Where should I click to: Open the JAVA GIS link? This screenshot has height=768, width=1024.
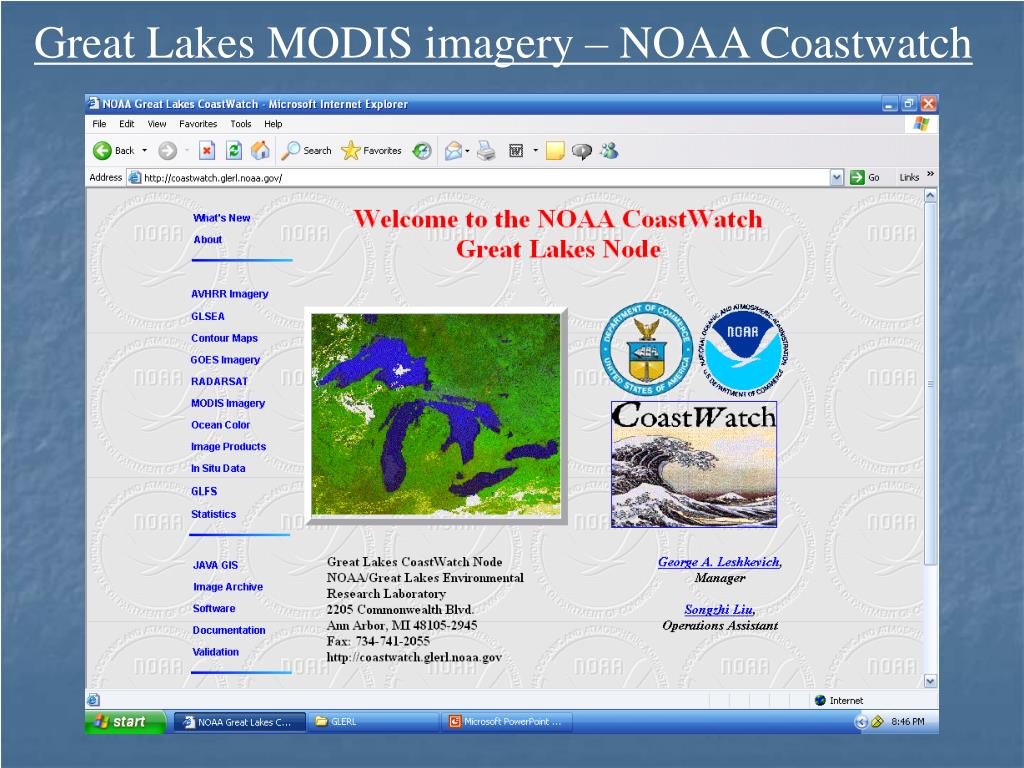[216, 565]
